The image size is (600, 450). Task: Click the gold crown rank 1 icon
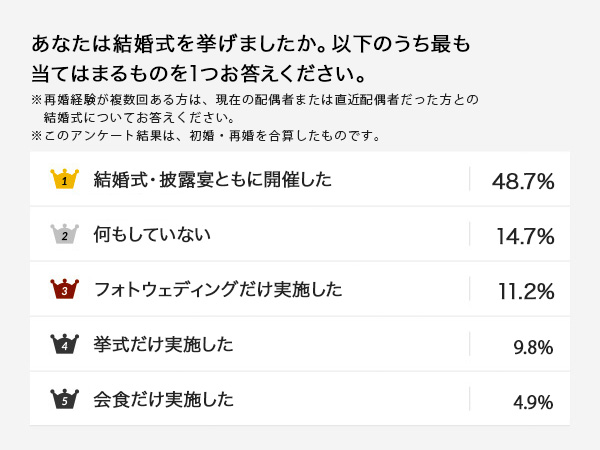pyautogui.click(x=64, y=180)
